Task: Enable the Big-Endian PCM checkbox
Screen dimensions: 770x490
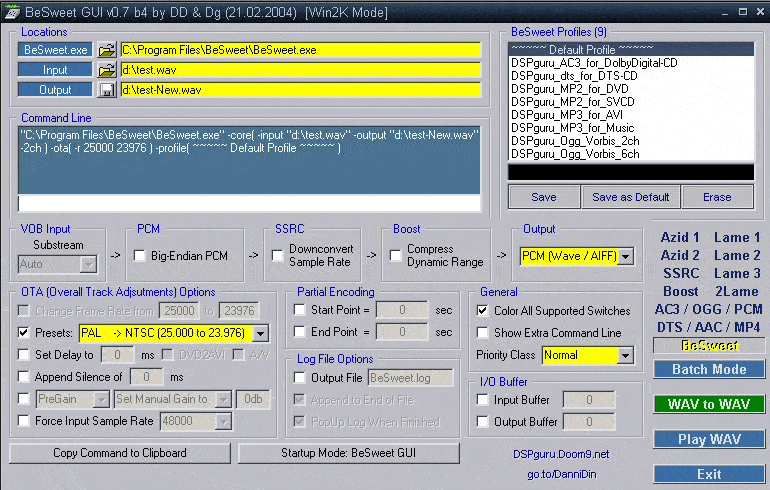Action: pos(139,256)
